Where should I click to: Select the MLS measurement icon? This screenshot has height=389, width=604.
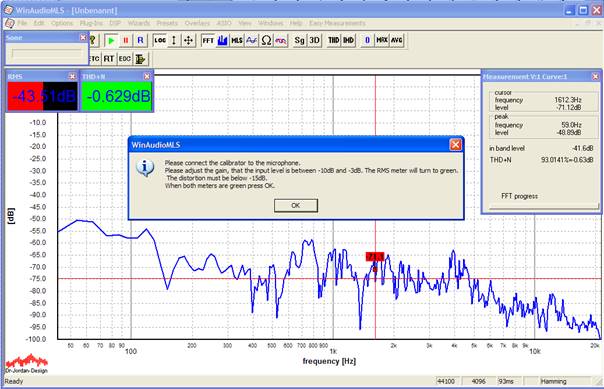(237, 40)
